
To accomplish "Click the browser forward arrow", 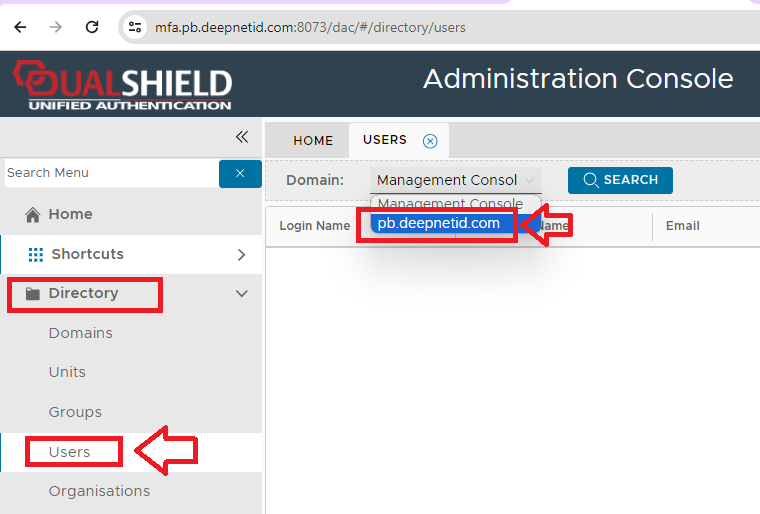I will click(56, 27).
